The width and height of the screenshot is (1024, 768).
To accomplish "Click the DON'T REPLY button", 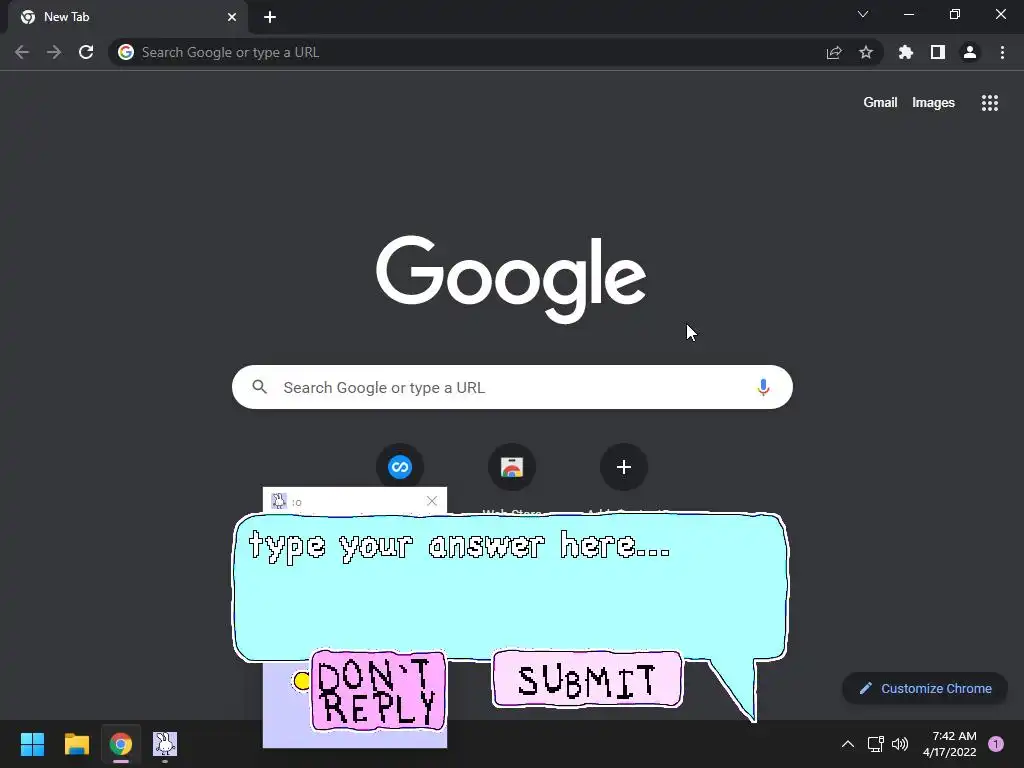I will [378, 691].
